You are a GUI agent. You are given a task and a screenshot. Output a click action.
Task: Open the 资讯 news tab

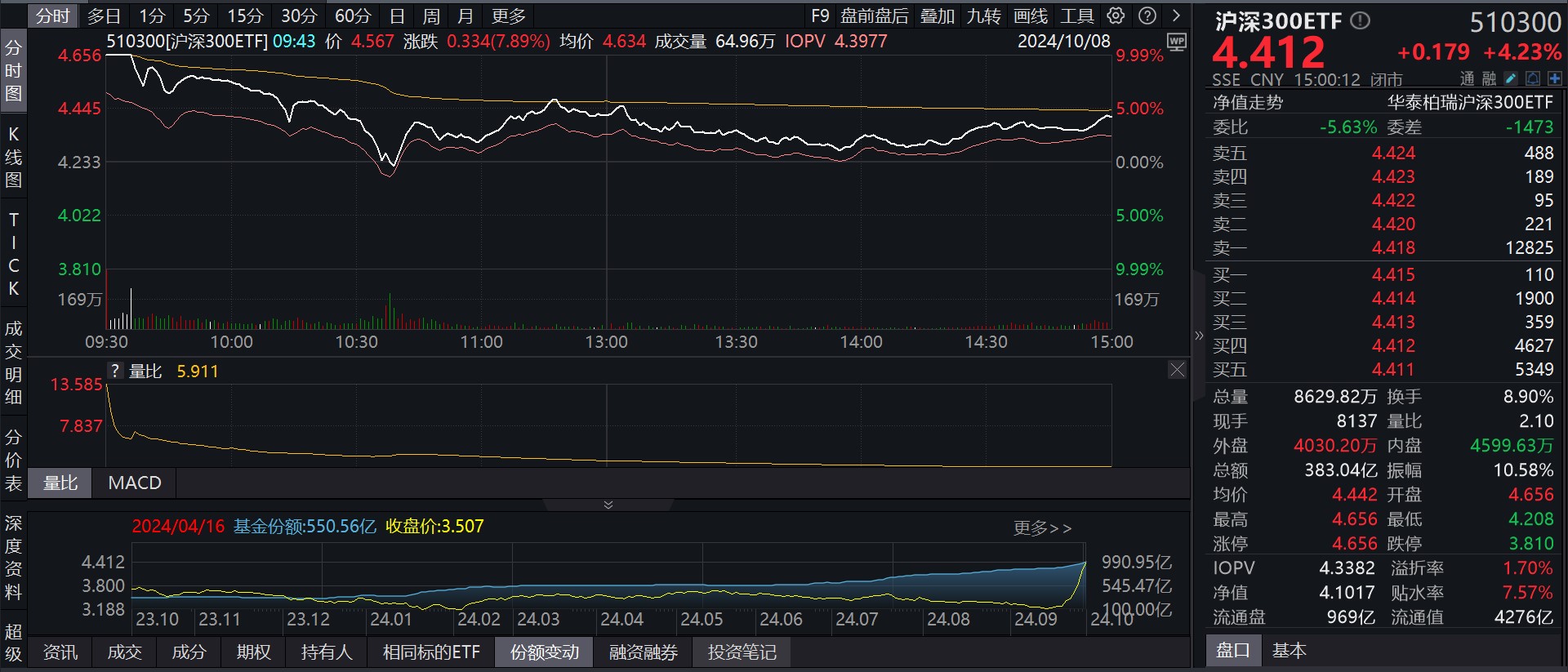60,652
